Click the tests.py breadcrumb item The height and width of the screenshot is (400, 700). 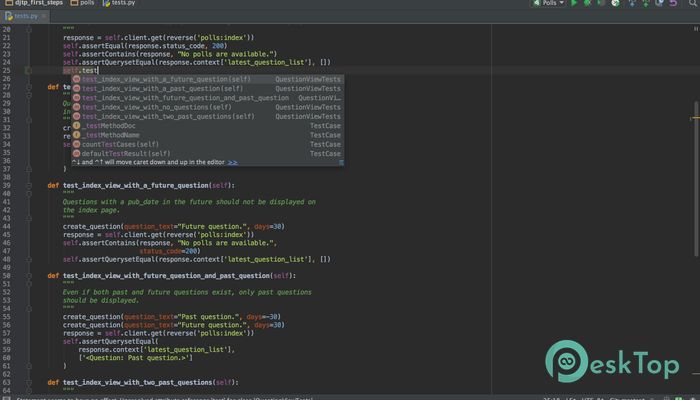click(119, 3)
